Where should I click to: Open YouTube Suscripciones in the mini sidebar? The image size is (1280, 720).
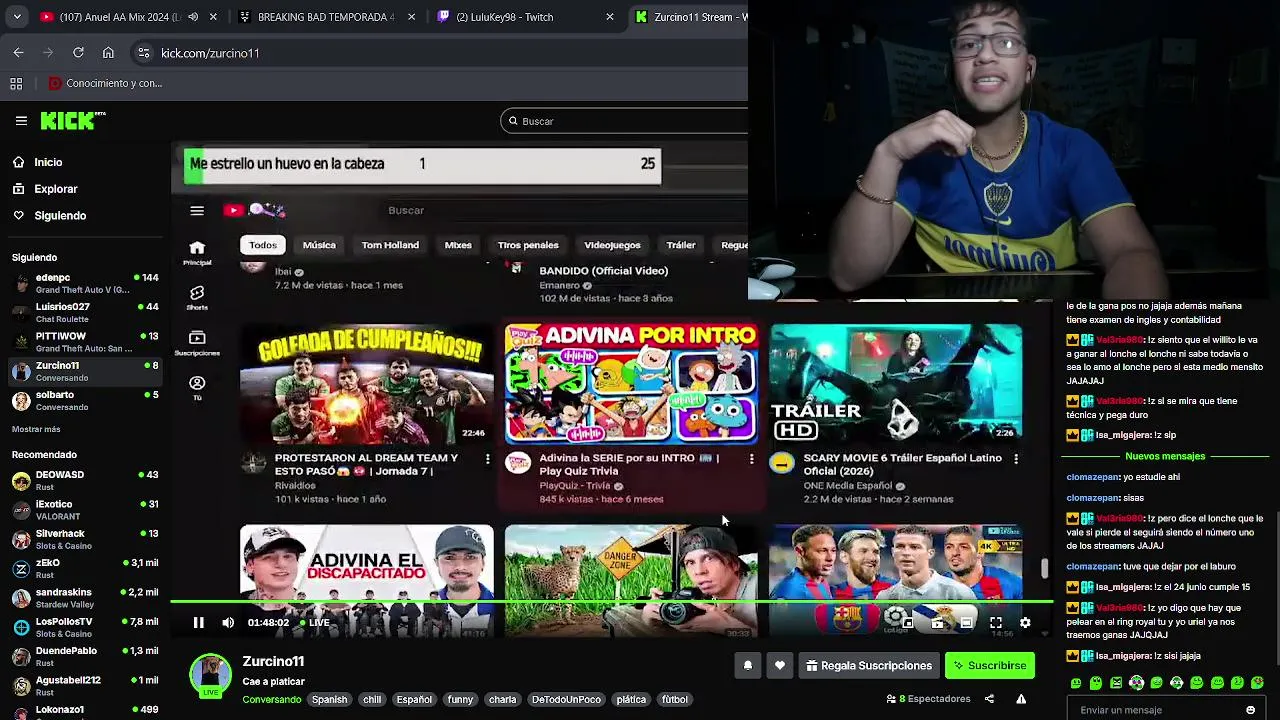pos(197,343)
